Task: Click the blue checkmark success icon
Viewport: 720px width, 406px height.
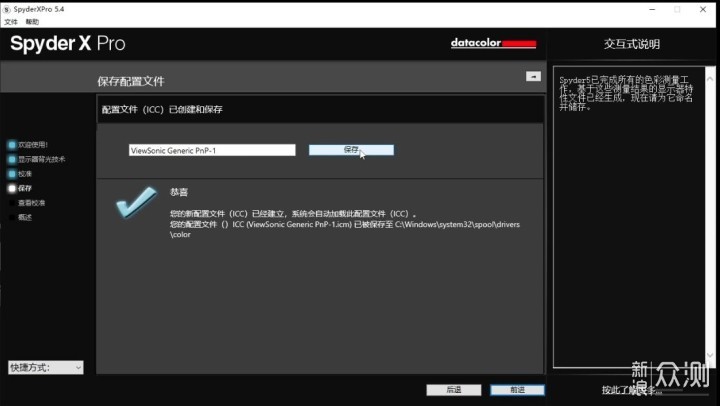Action: [x=136, y=202]
